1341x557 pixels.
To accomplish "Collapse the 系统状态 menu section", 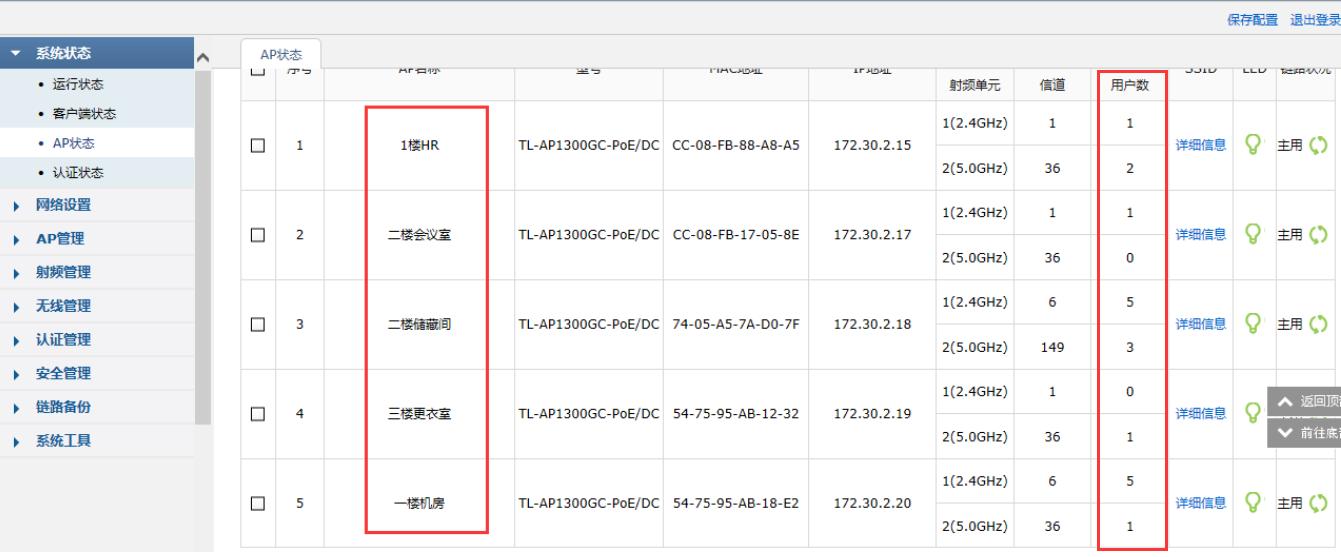I will coord(97,54).
